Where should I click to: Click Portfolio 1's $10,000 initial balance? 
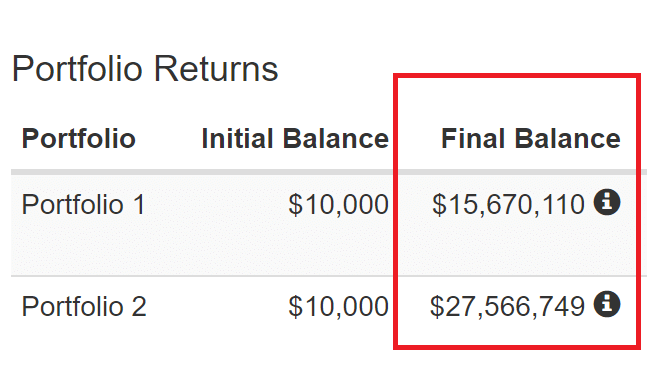[x=338, y=204]
